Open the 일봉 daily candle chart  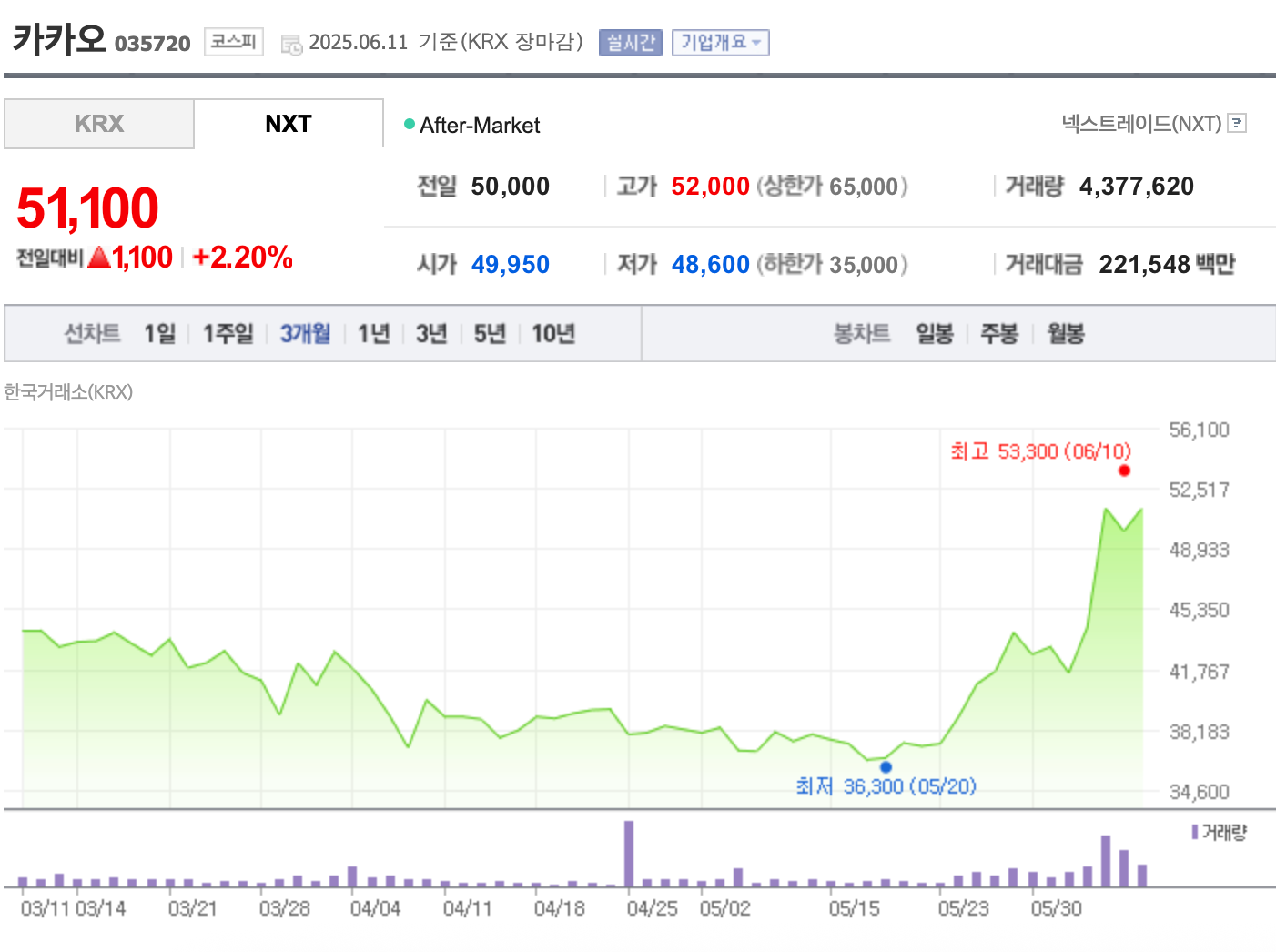[x=934, y=334]
